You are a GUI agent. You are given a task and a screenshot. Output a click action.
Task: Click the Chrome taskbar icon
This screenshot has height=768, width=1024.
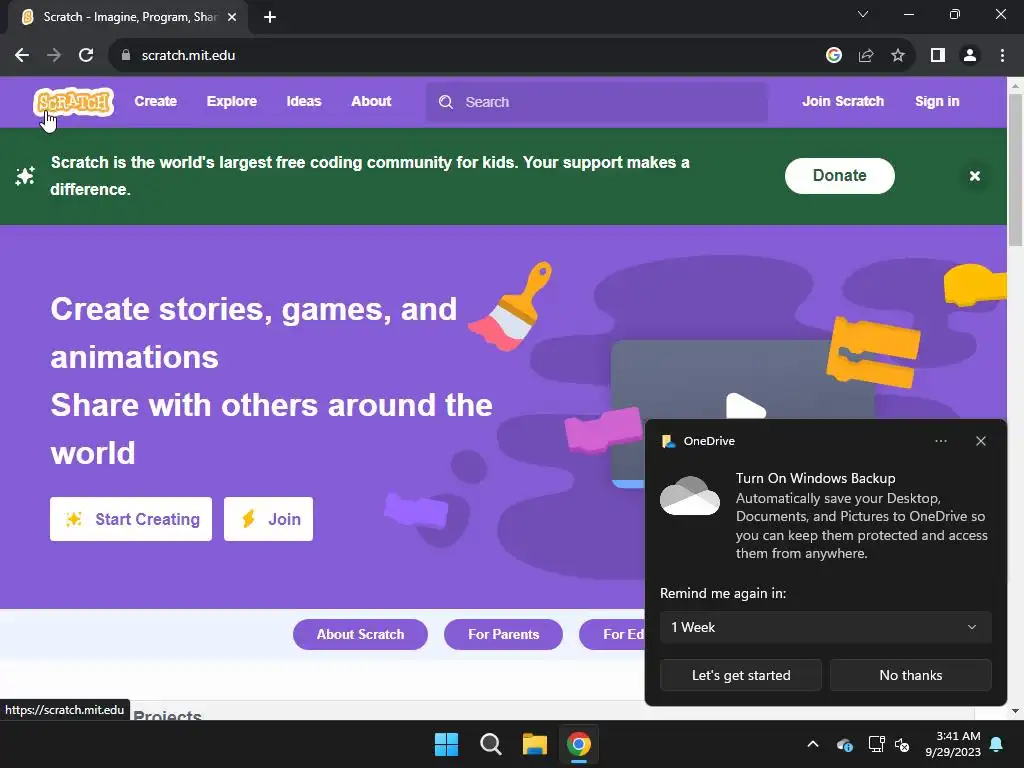(x=579, y=744)
